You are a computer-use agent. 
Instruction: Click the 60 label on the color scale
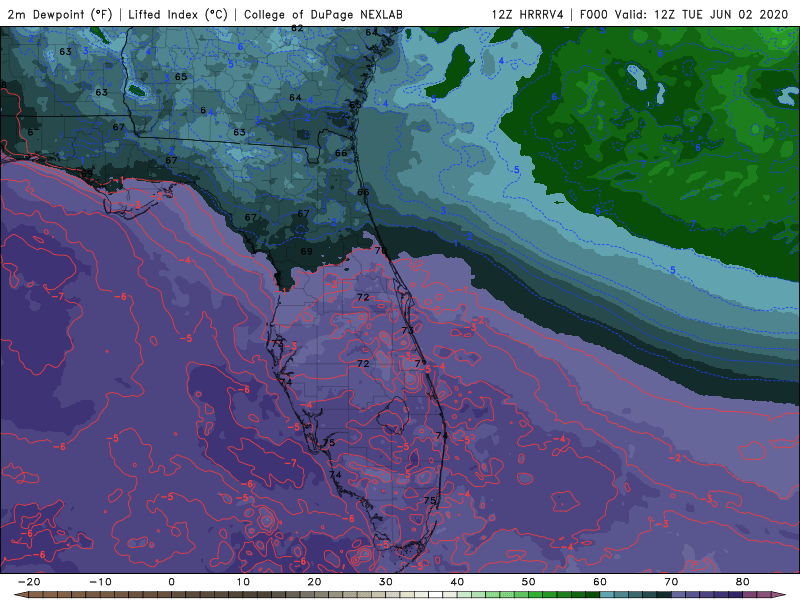tap(600, 582)
